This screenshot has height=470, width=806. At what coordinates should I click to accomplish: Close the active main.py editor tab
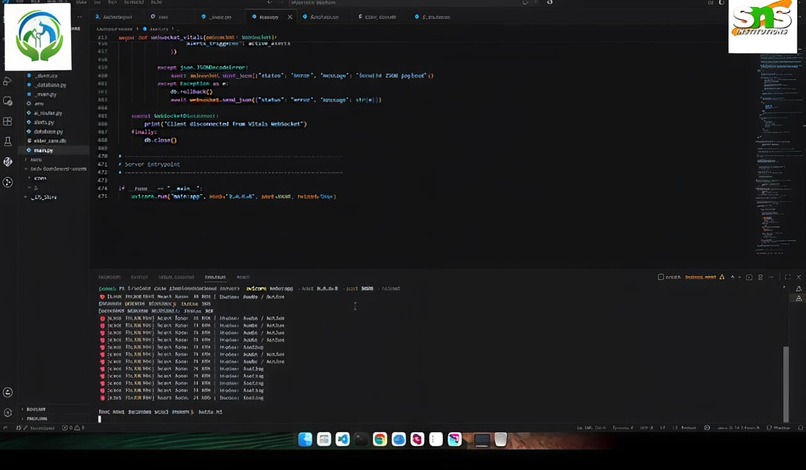(290, 17)
